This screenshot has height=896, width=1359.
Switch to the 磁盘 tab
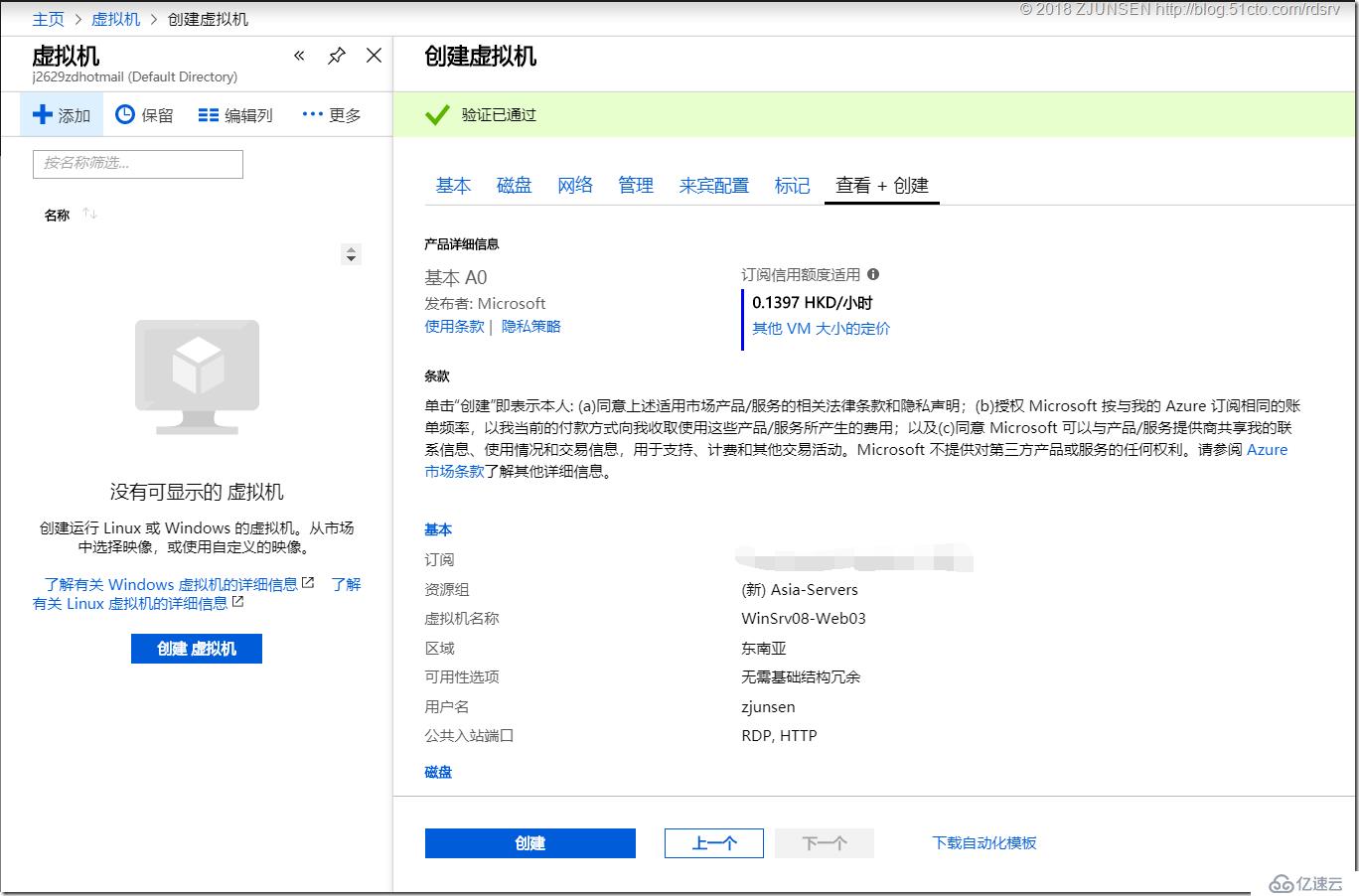(x=515, y=186)
